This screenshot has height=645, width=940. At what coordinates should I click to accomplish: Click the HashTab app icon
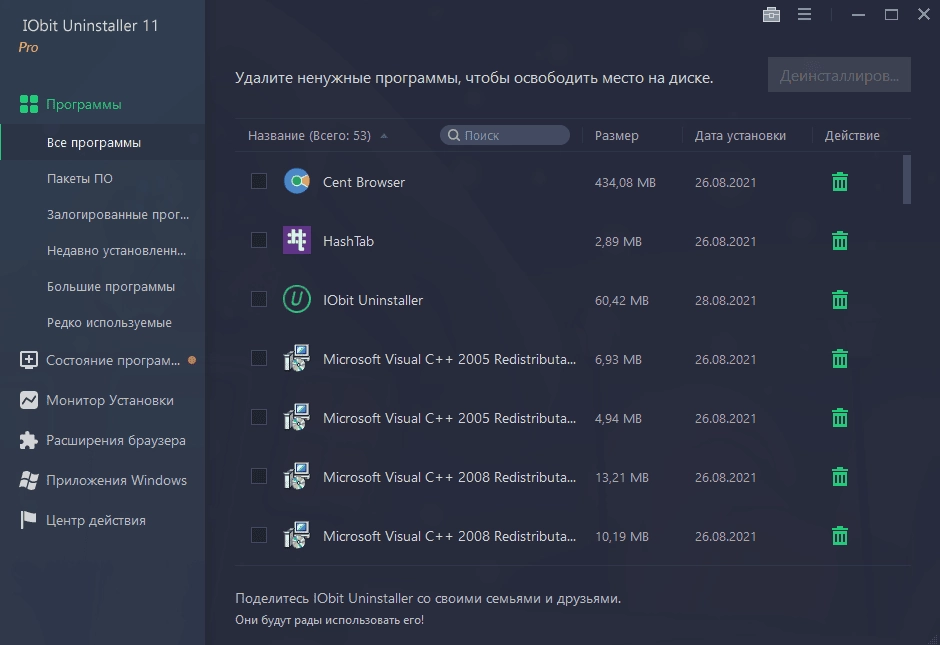(x=297, y=240)
